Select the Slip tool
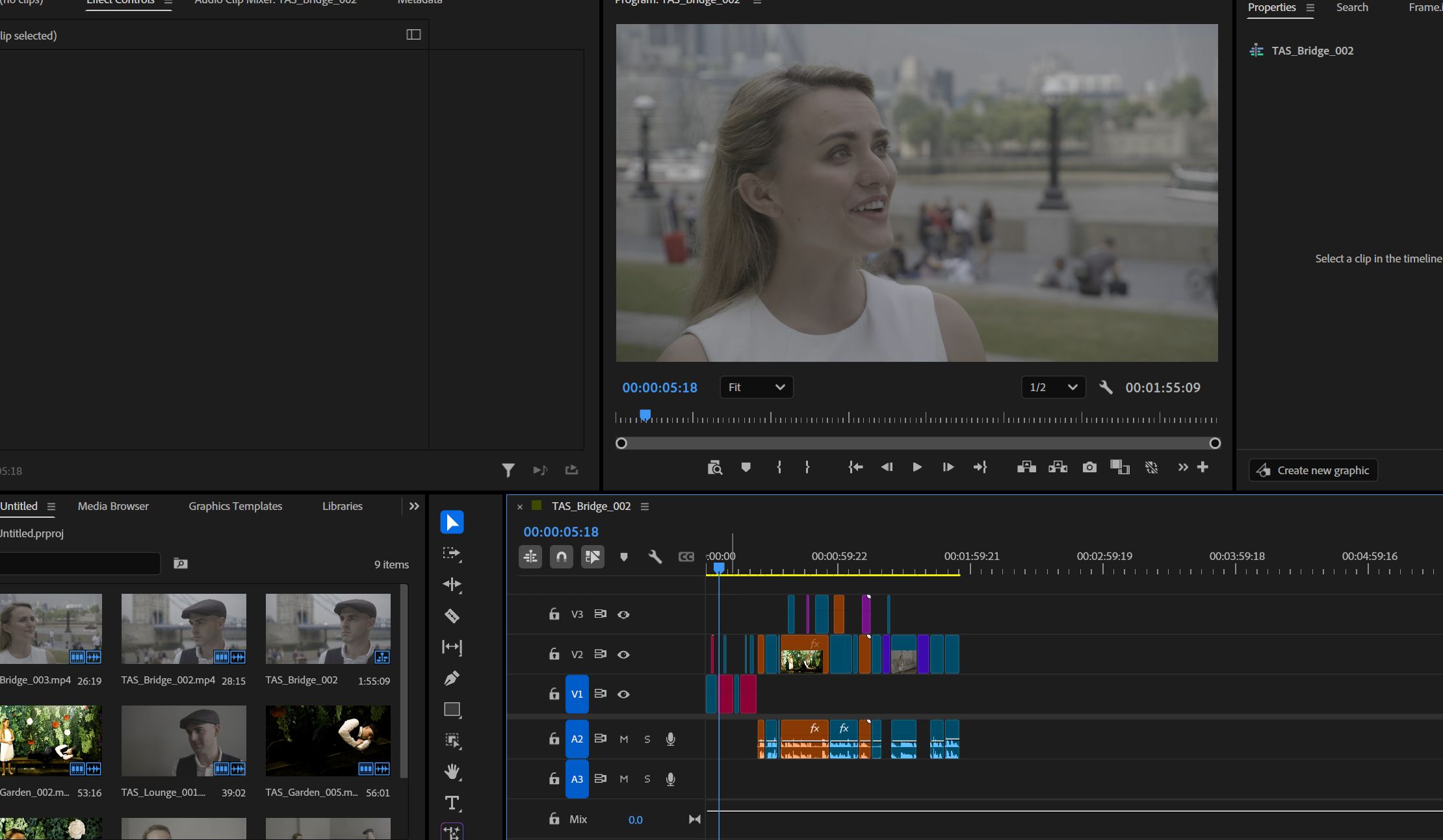1443x840 pixels. click(452, 647)
